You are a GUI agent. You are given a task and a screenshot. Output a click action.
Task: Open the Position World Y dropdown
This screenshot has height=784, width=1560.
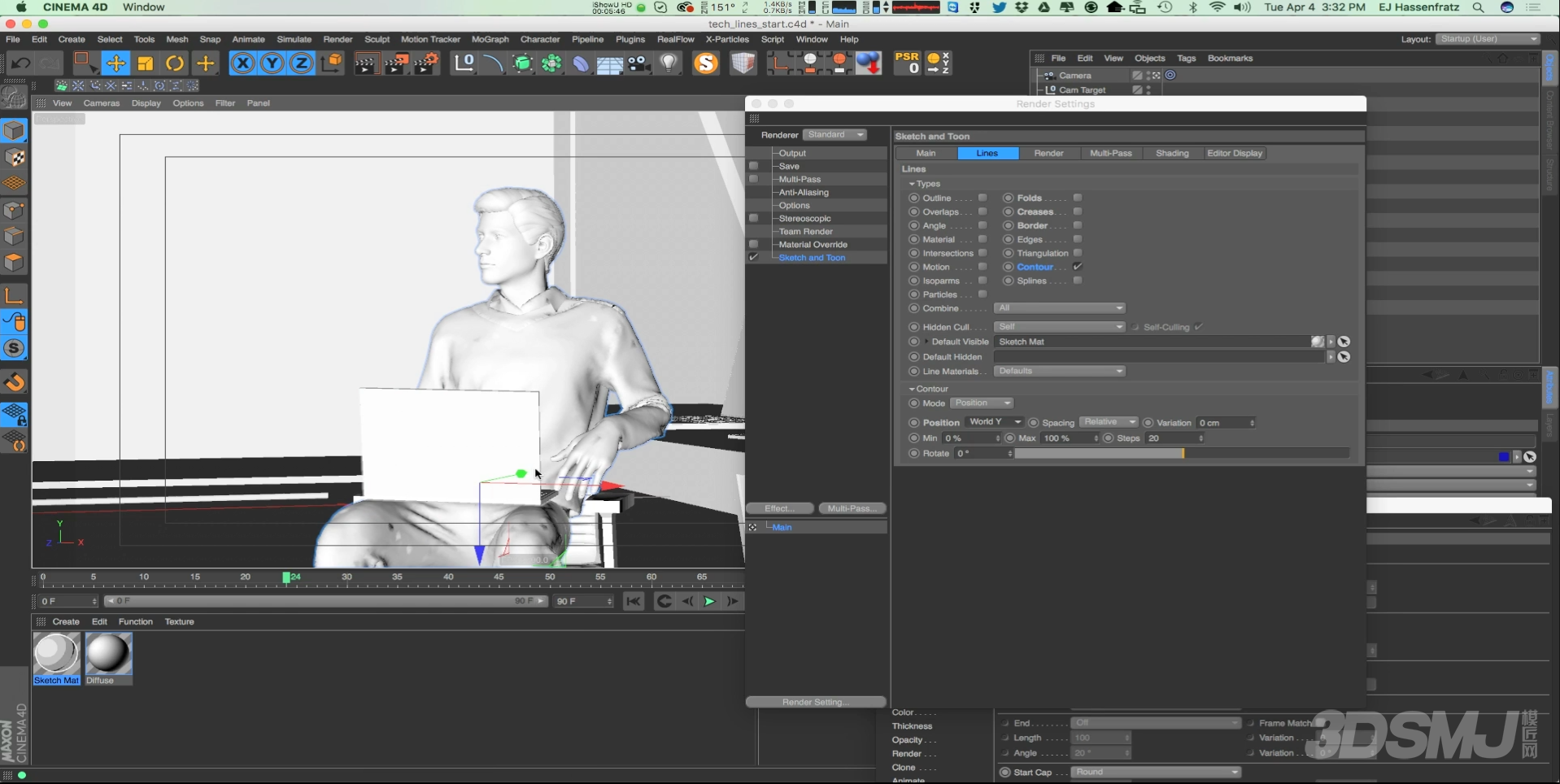point(995,422)
